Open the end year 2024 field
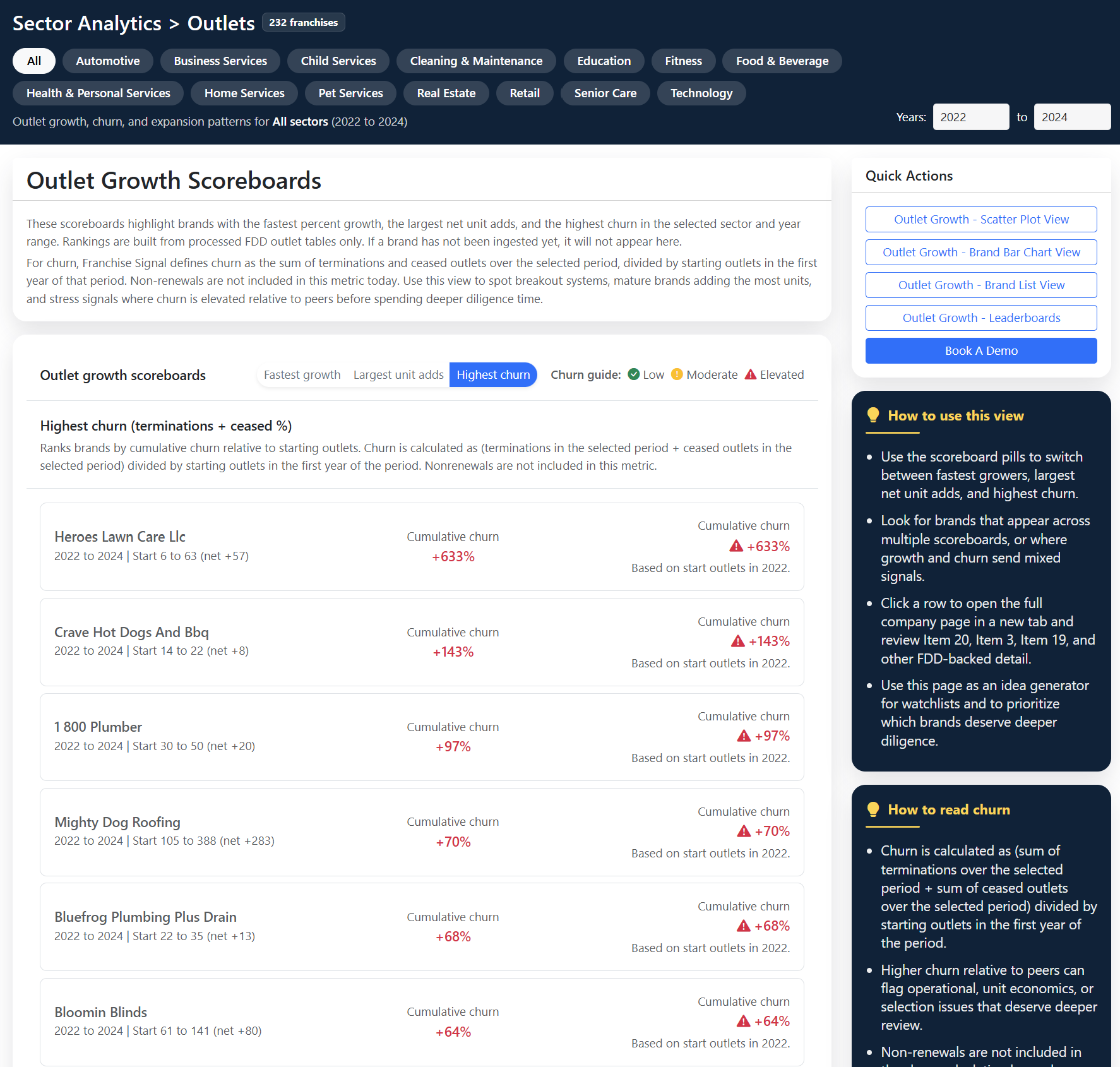Viewport: 1120px width, 1067px height. pos(1072,117)
